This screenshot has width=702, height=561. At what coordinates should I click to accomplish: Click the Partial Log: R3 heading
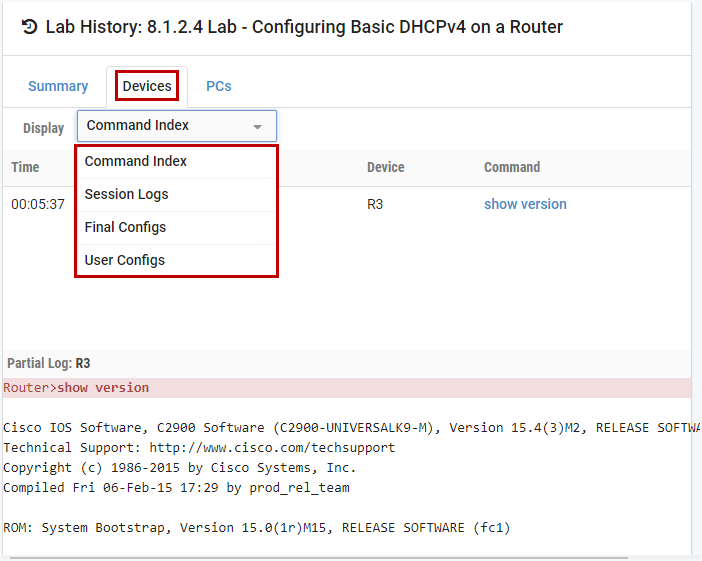(x=49, y=364)
